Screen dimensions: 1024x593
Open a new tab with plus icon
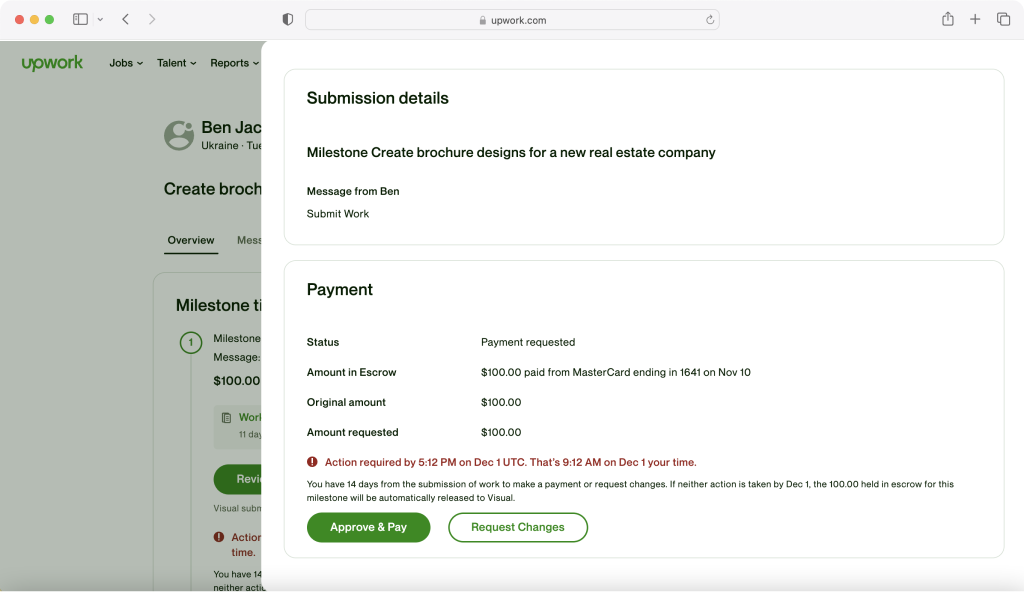point(975,19)
